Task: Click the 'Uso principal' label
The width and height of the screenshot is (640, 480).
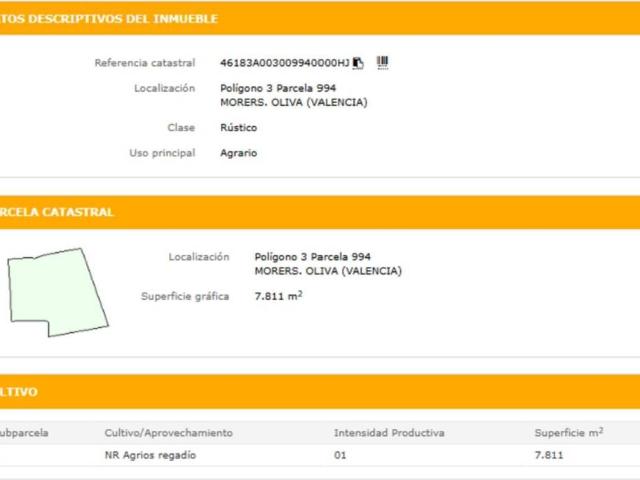Action: pos(162,153)
